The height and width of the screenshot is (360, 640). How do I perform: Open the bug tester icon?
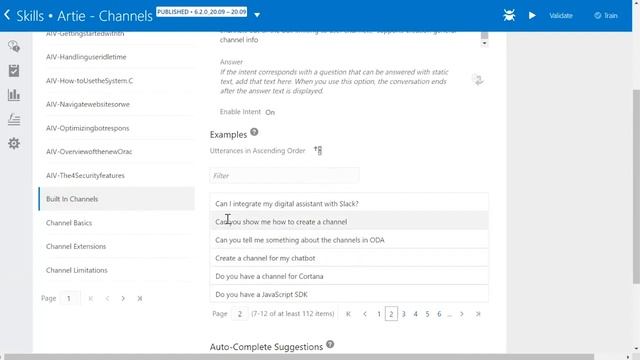(x=509, y=16)
